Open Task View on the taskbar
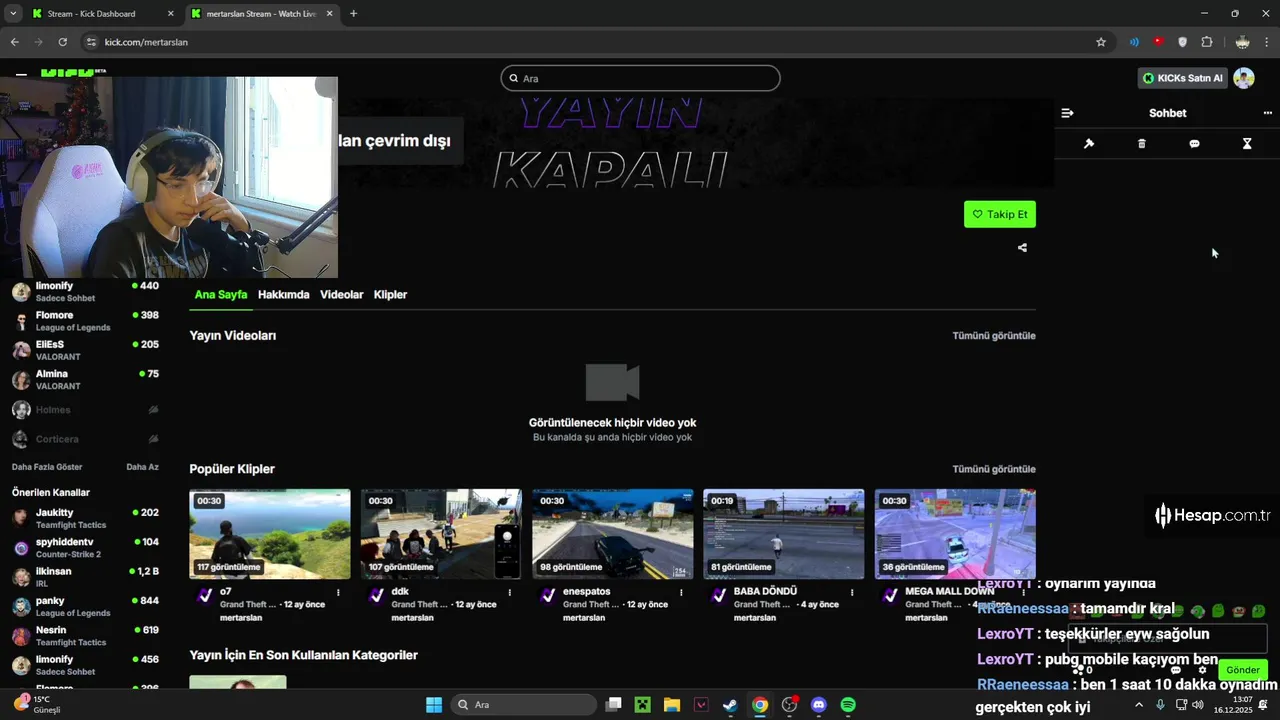Image resolution: width=1280 pixels, height=720 pixels. click(614, 705)
